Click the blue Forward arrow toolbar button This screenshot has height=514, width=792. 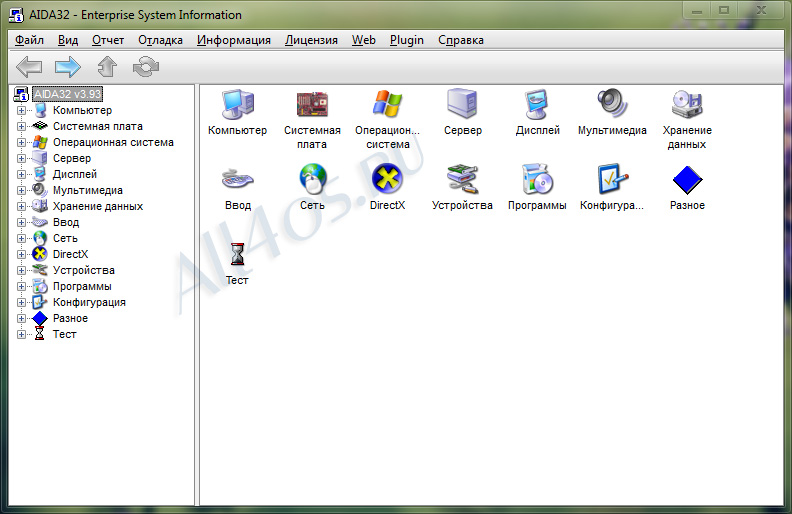coord(68,67)
